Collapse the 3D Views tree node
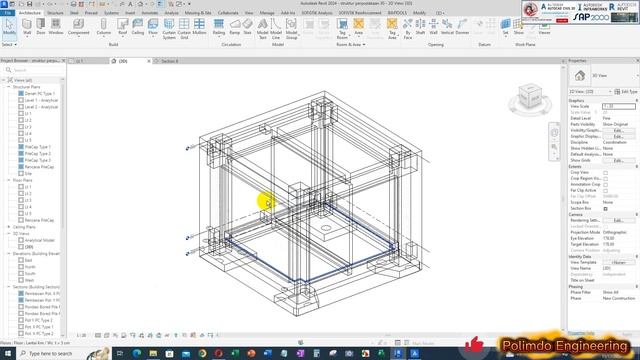Image resolution: width=640 pixels, height=360 pixels. click(x=9, y=233)
